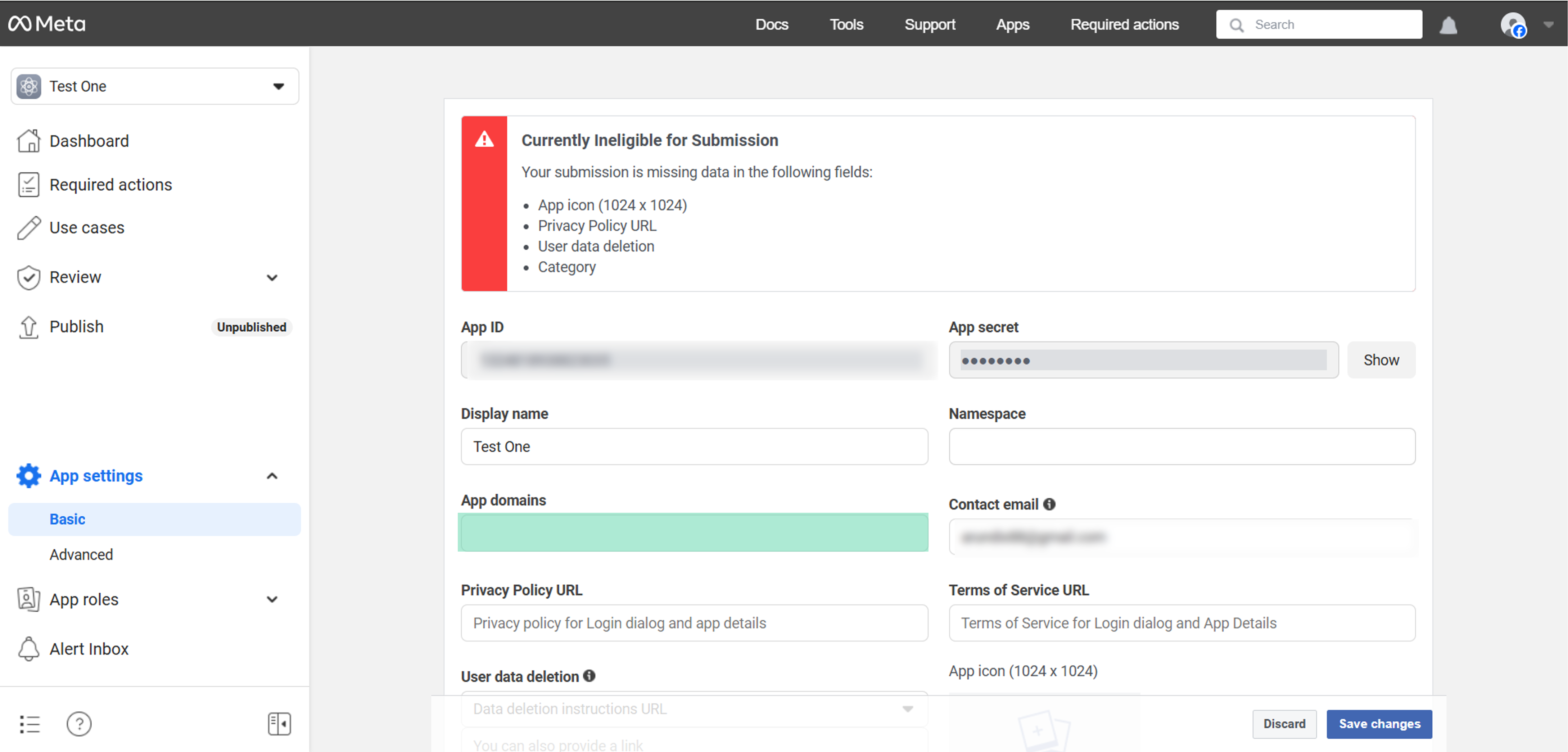Click the User data deletion info icon
1568x752 pixels.
coord(589,676)
